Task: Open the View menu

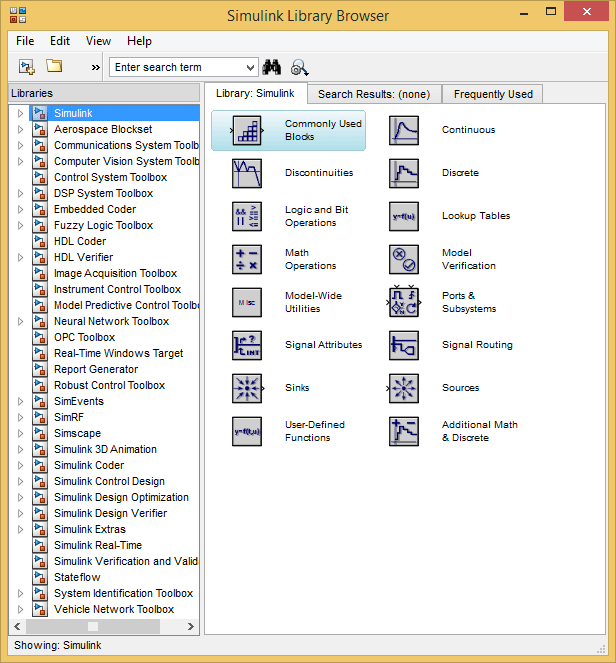Action: point(98,41)
